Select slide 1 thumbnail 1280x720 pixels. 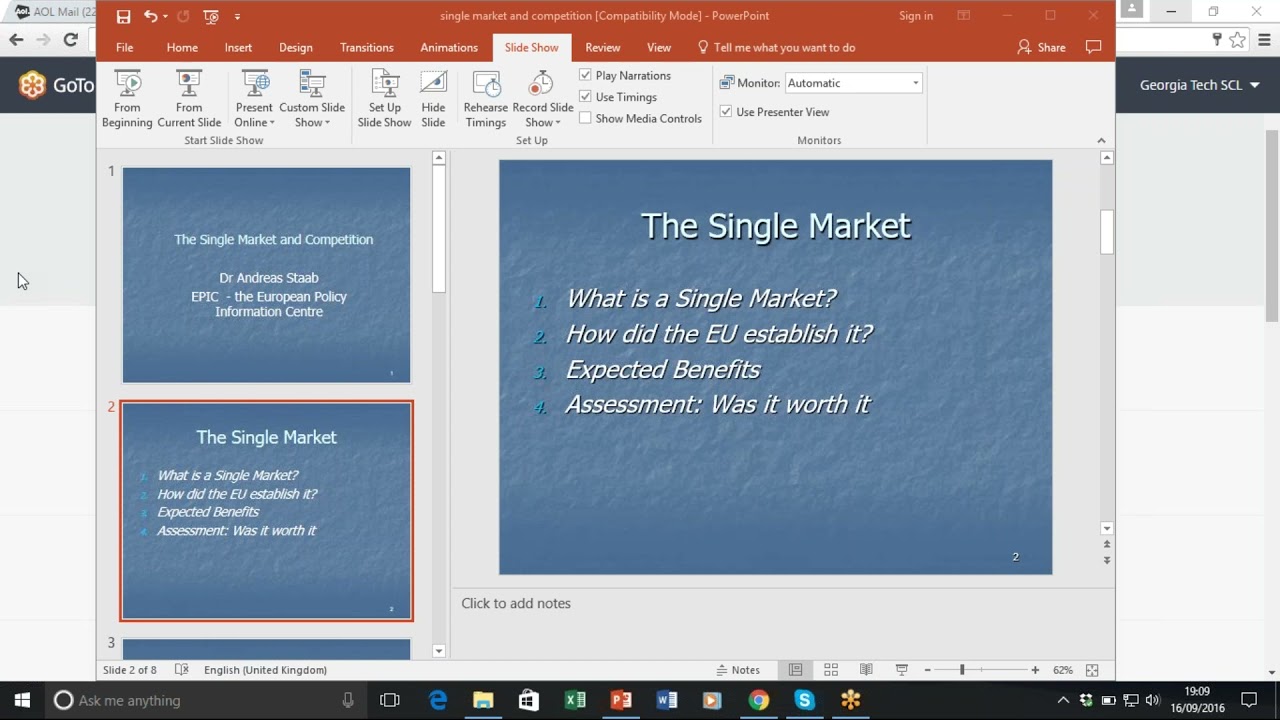pyautogui.click(x=266, y=275)
